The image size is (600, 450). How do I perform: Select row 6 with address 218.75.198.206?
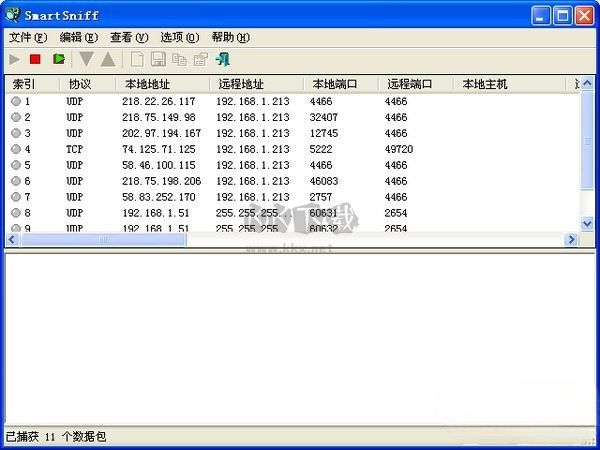tap(293, 181)
